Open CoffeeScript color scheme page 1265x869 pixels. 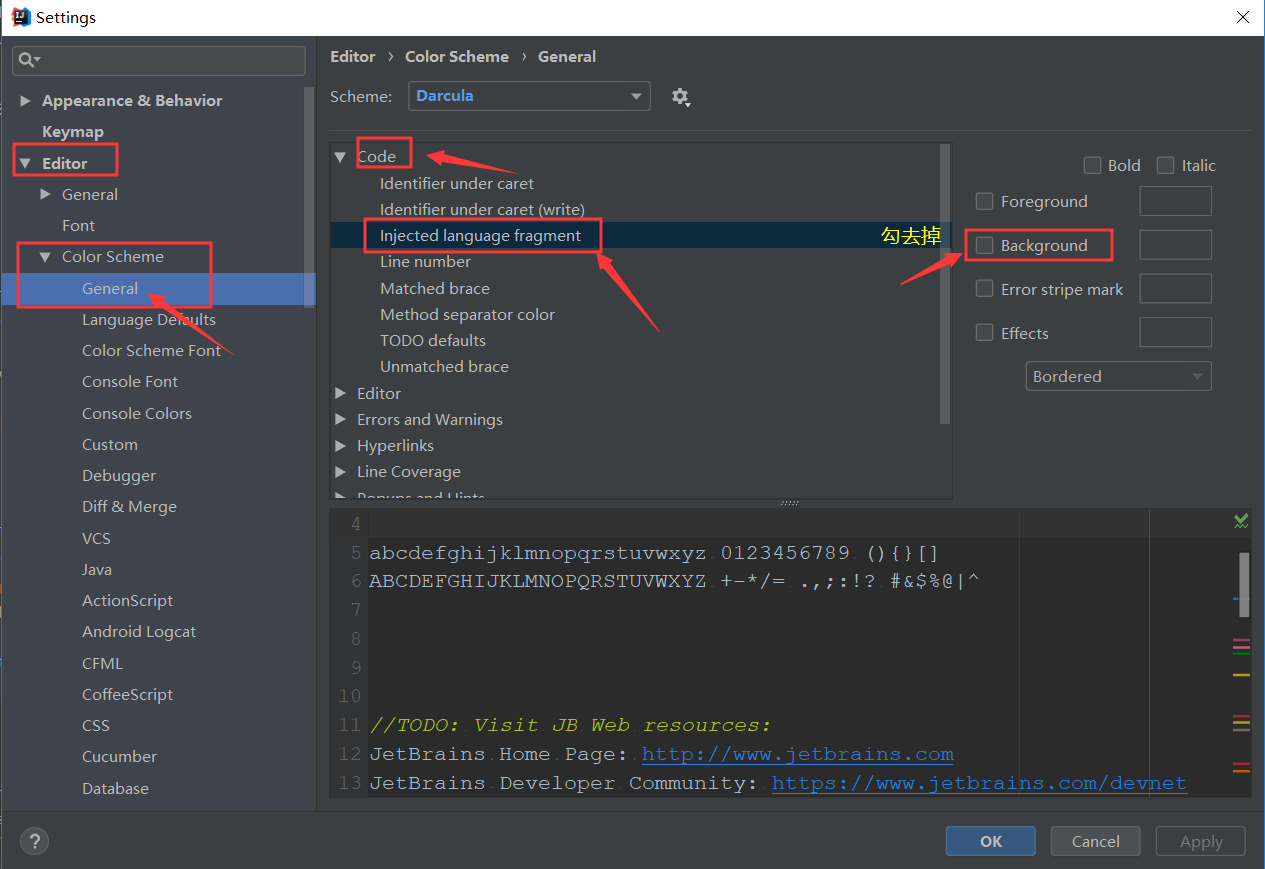click(x=128, y=695)
